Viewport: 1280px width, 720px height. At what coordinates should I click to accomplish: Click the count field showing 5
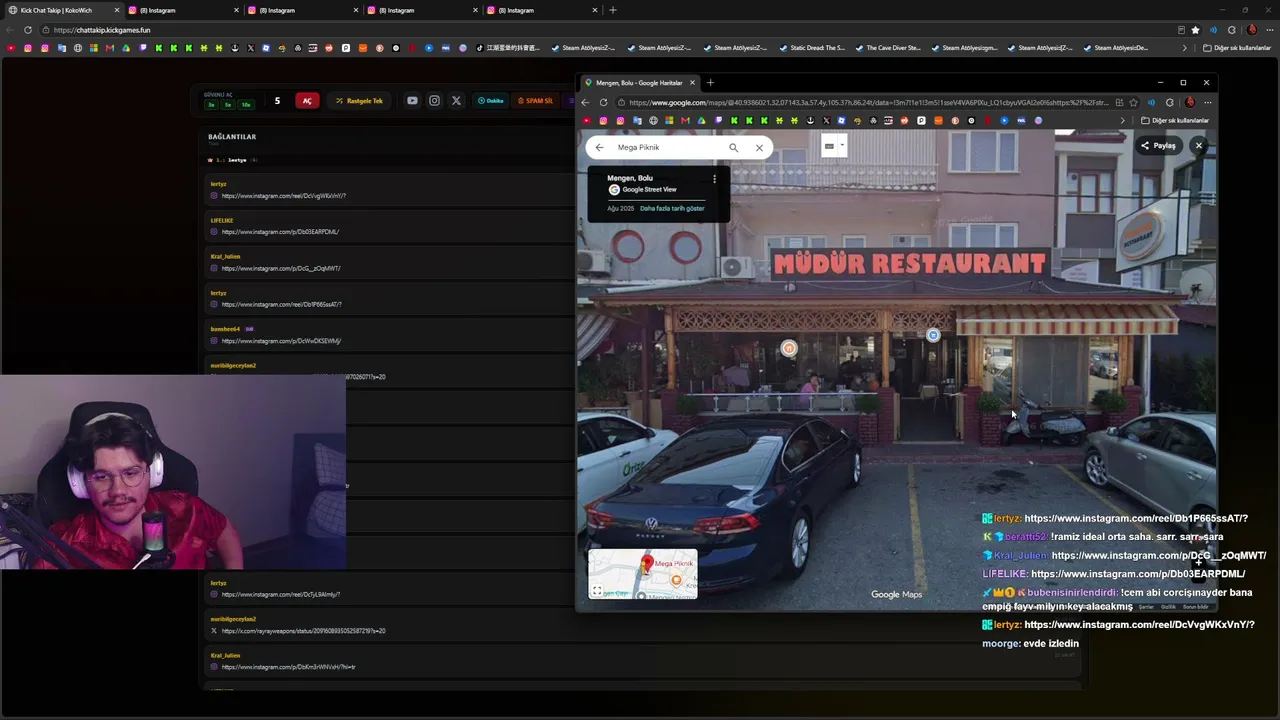coord(277,101)
